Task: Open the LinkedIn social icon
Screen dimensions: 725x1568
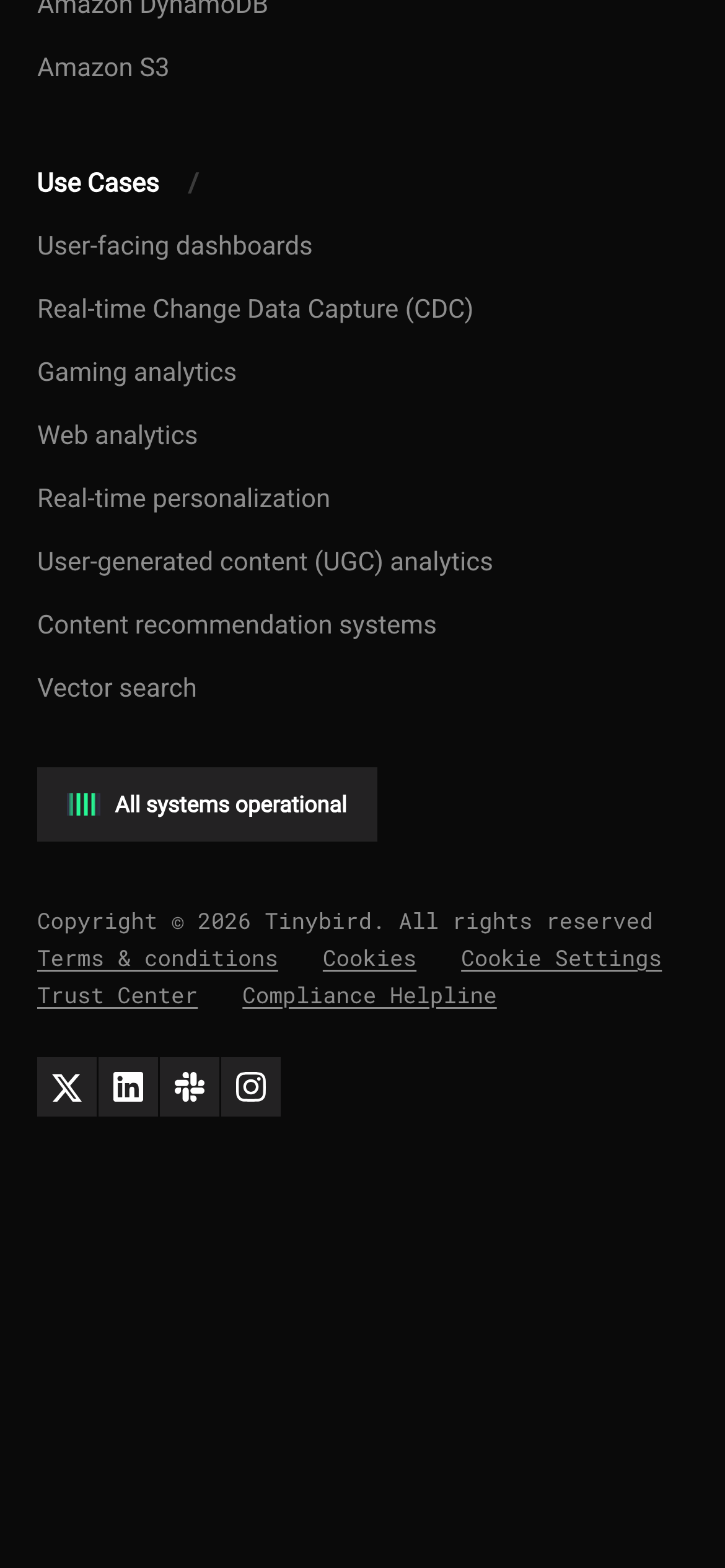Action: pos(128,1087)
